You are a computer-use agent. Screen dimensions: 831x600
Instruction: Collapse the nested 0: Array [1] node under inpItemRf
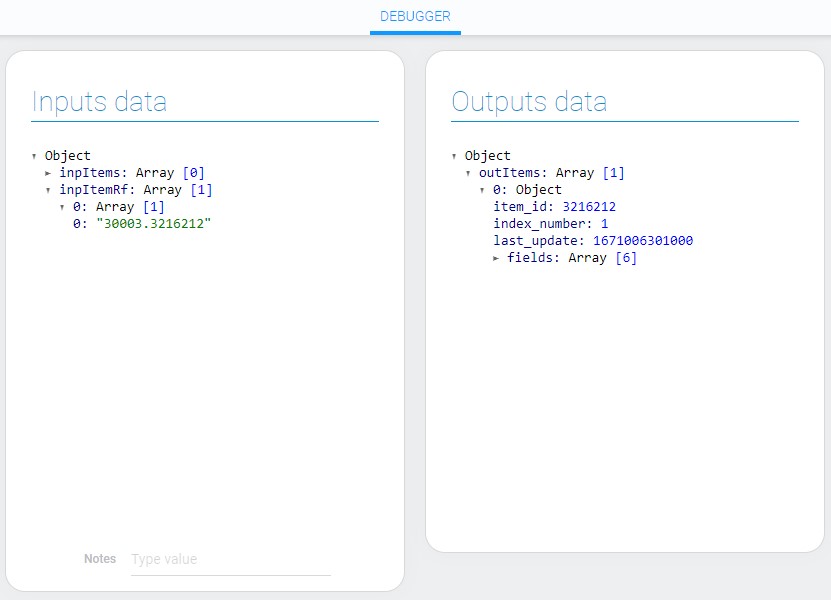[62, 207]
